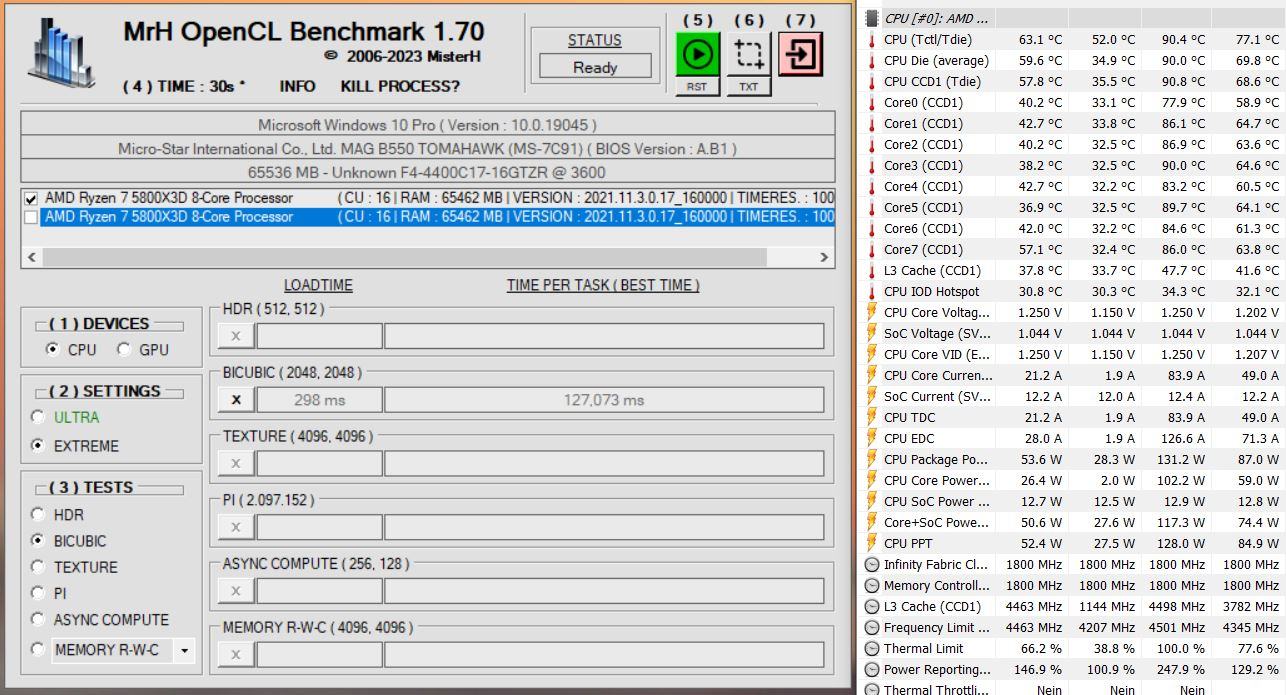This screenshot has height=695, width=1286.
Task: Collapse the CPU [#0]: AMD sensor group
Action: tap(872, 18)
